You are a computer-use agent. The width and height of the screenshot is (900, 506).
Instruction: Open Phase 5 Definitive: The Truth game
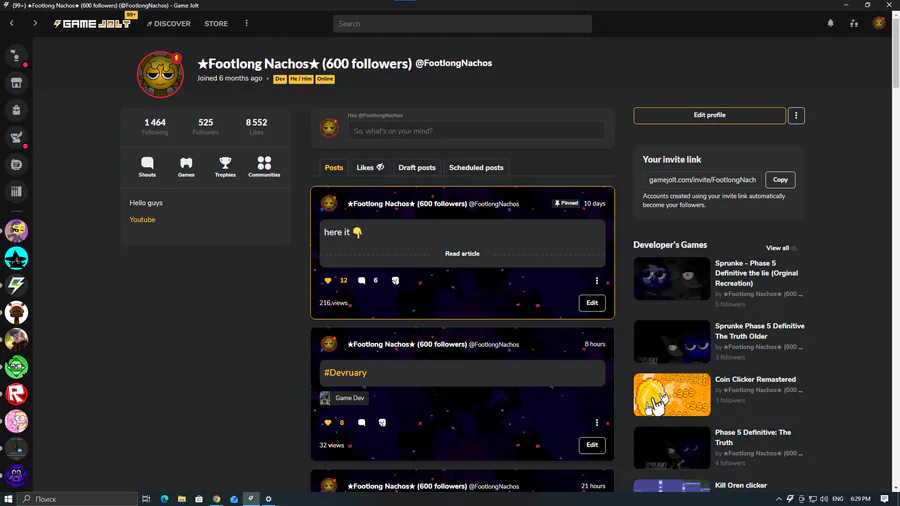coord(752,437)
